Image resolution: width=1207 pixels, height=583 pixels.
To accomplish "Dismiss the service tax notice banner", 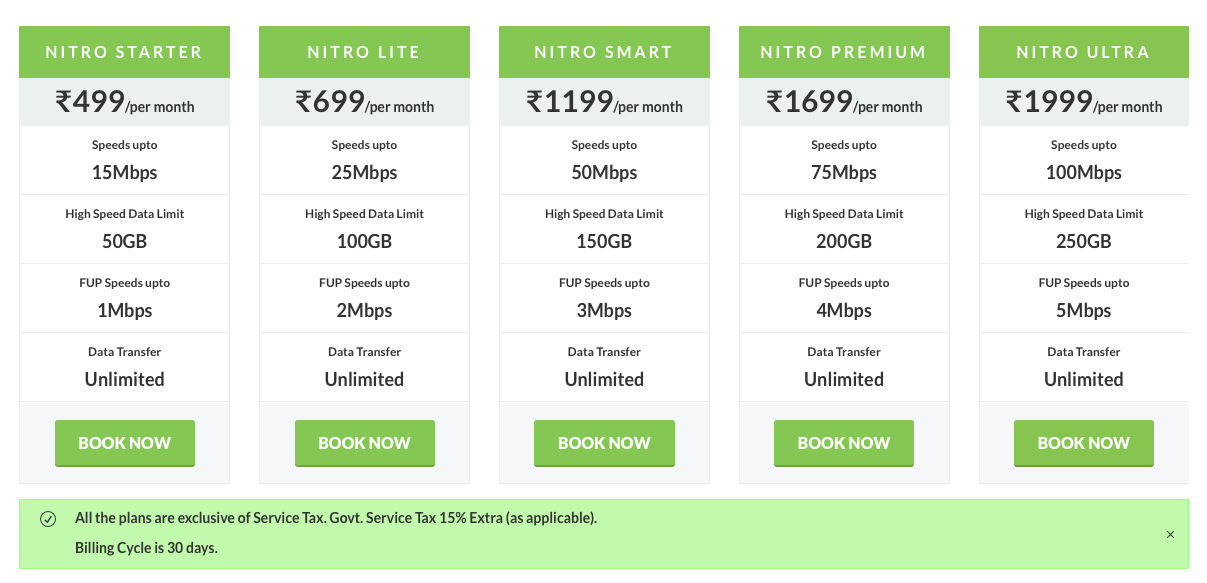I will (x=1170, y=535).
